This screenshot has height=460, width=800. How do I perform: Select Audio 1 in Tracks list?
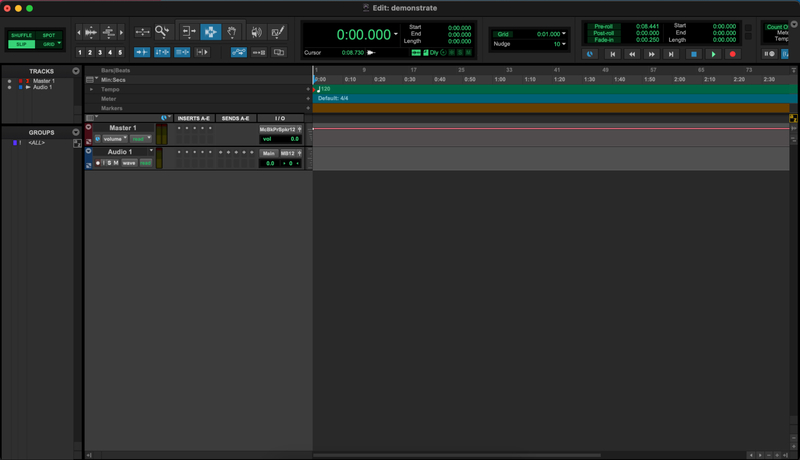42,87
